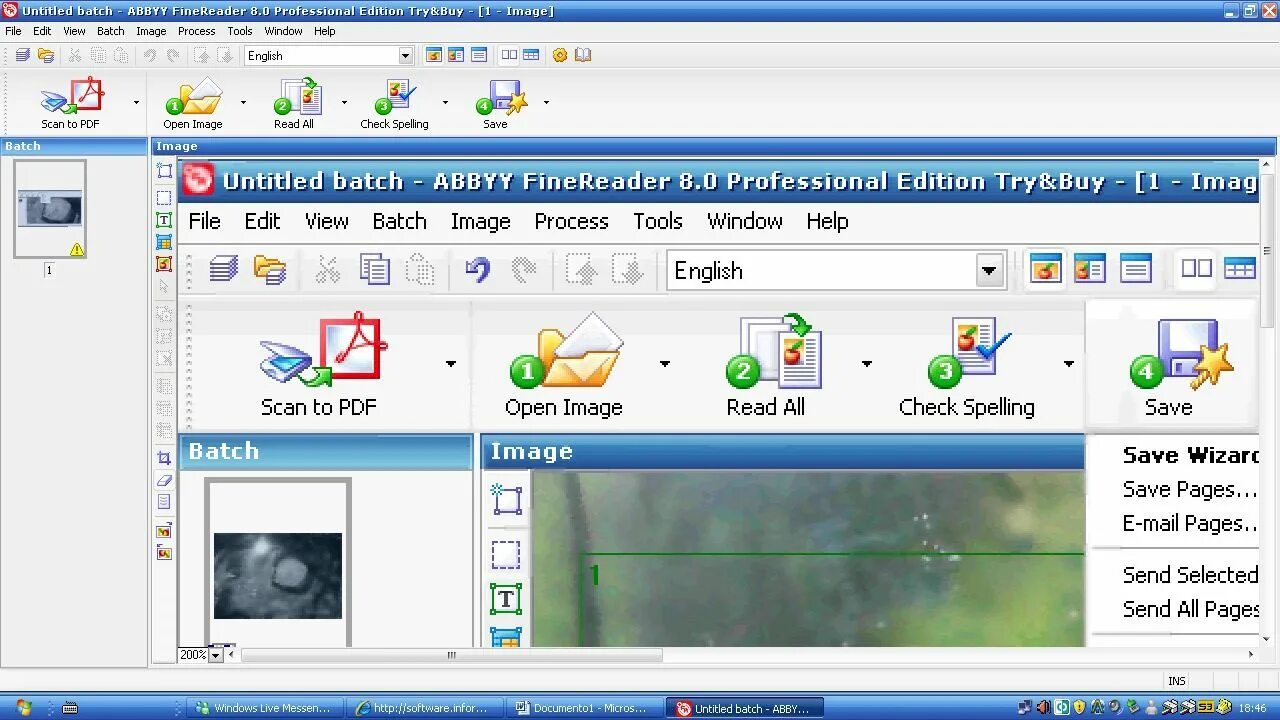Open the View menu
The height and width of the screenshot is (720, 1280).
click(x=74, y=31)
